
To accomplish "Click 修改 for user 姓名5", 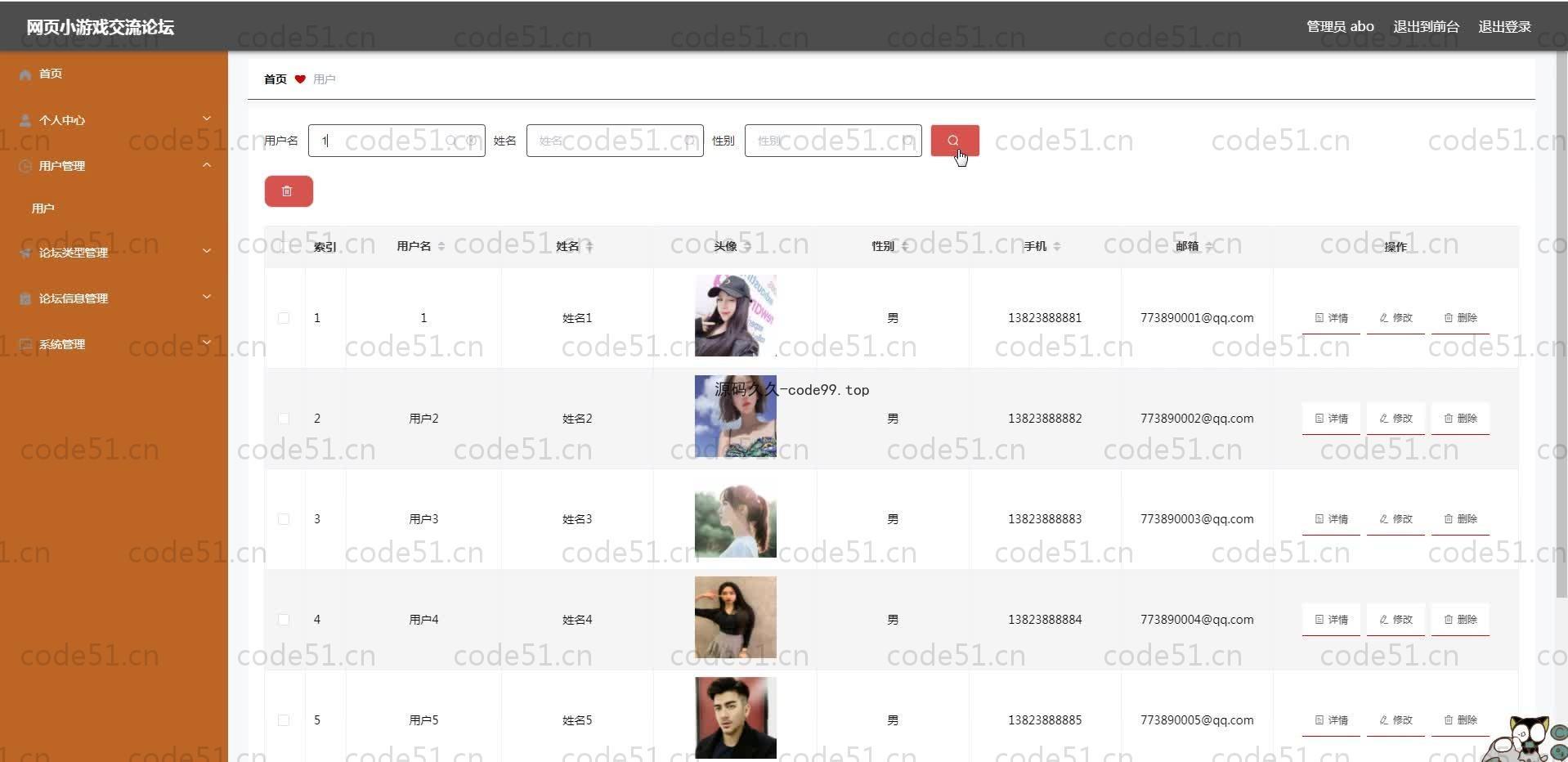I will [1396, 720].
